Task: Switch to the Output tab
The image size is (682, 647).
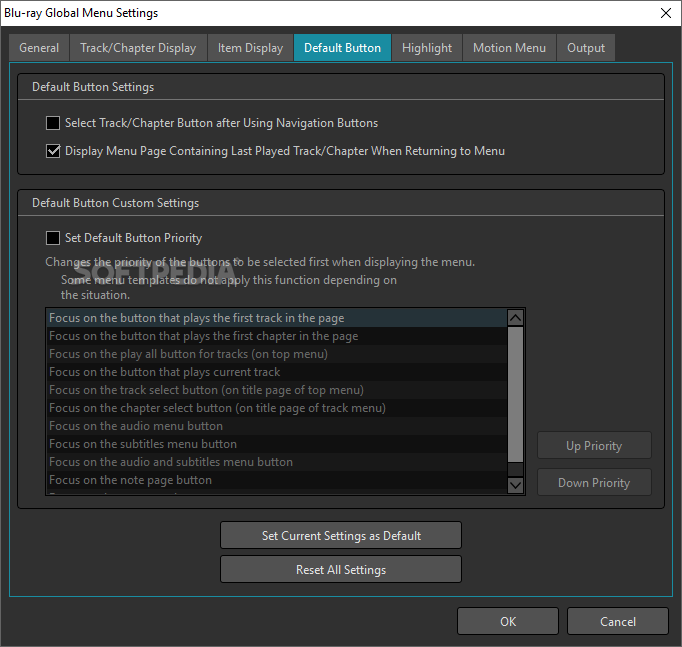Action: (x=585, y=48)
